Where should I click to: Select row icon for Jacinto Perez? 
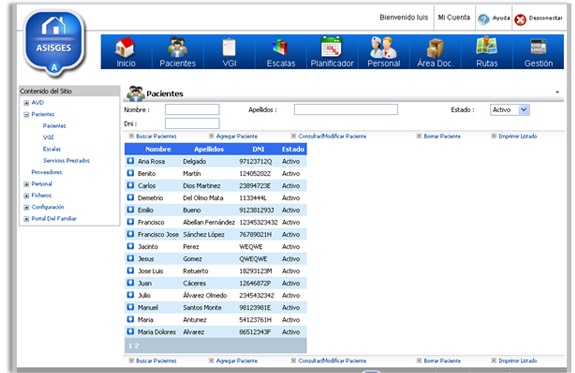[x=131, y=246]
